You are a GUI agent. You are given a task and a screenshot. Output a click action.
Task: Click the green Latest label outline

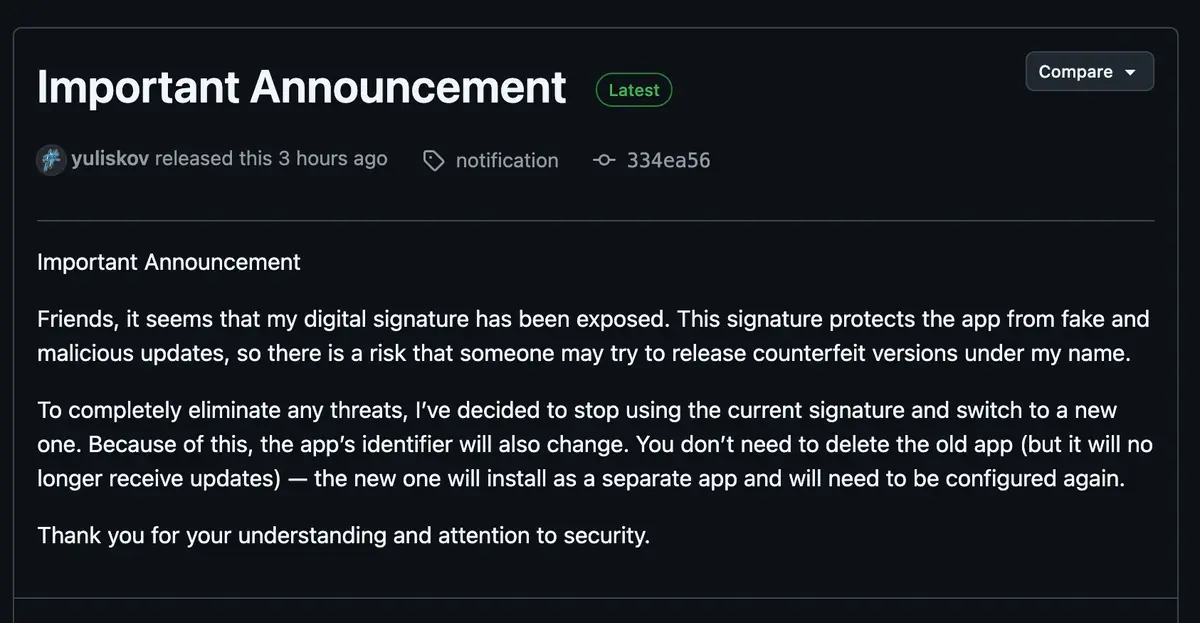click(x=634, y=90)
